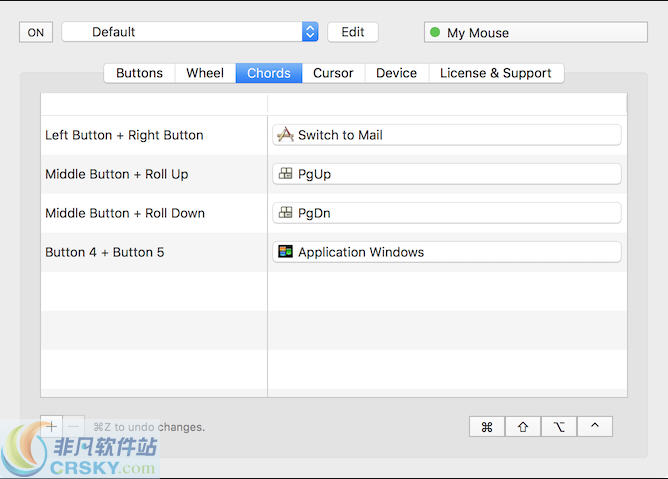Click the keyboard icon beside PgDn
The image size is (668, 479).
point(285,212)
